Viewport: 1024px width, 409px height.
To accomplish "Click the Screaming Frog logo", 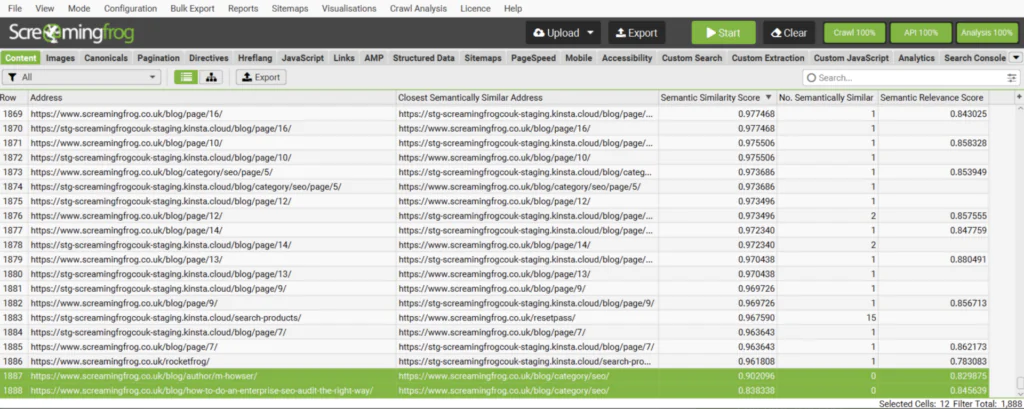I will (71, 33).
